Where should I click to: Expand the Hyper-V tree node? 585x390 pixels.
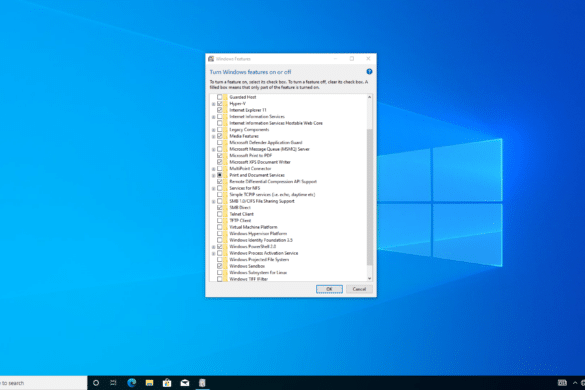213,104
